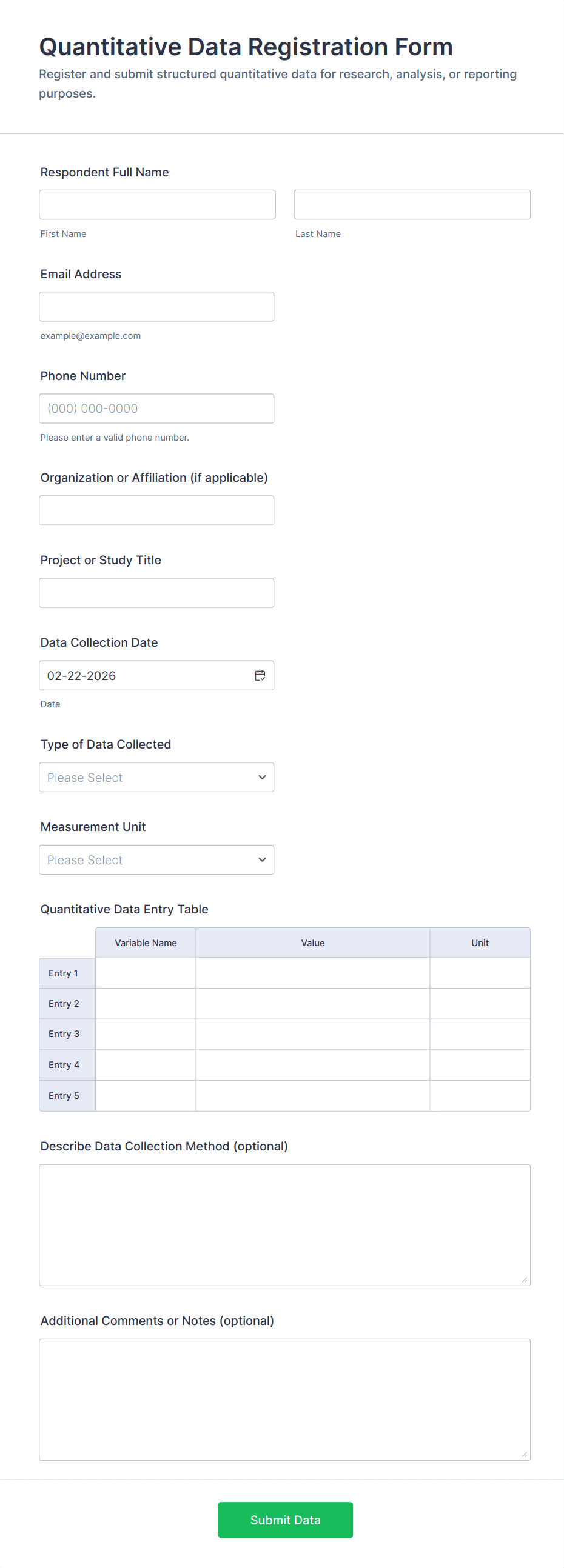This screenshot has width=564, height=1568.
Task: Open the Measurement Unit dropdown
Action: point(156,859)
